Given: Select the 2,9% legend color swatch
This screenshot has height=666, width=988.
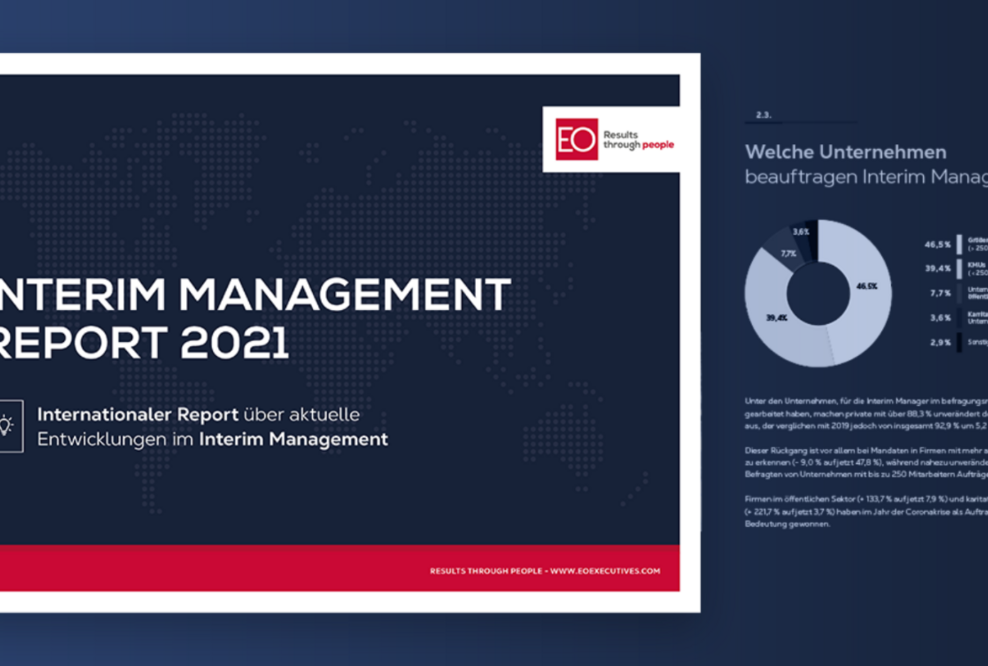Looking at the screenshot, I should tap(959, 342).
